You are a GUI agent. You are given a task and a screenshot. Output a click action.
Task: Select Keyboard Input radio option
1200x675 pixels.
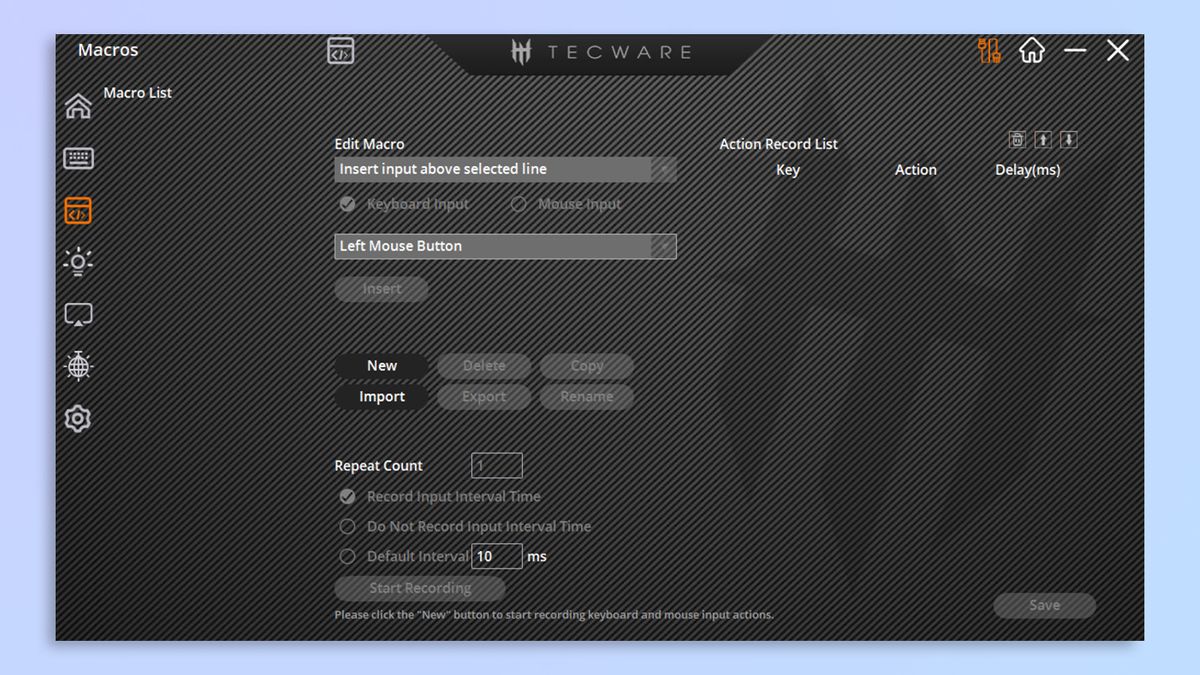point(347,204)
